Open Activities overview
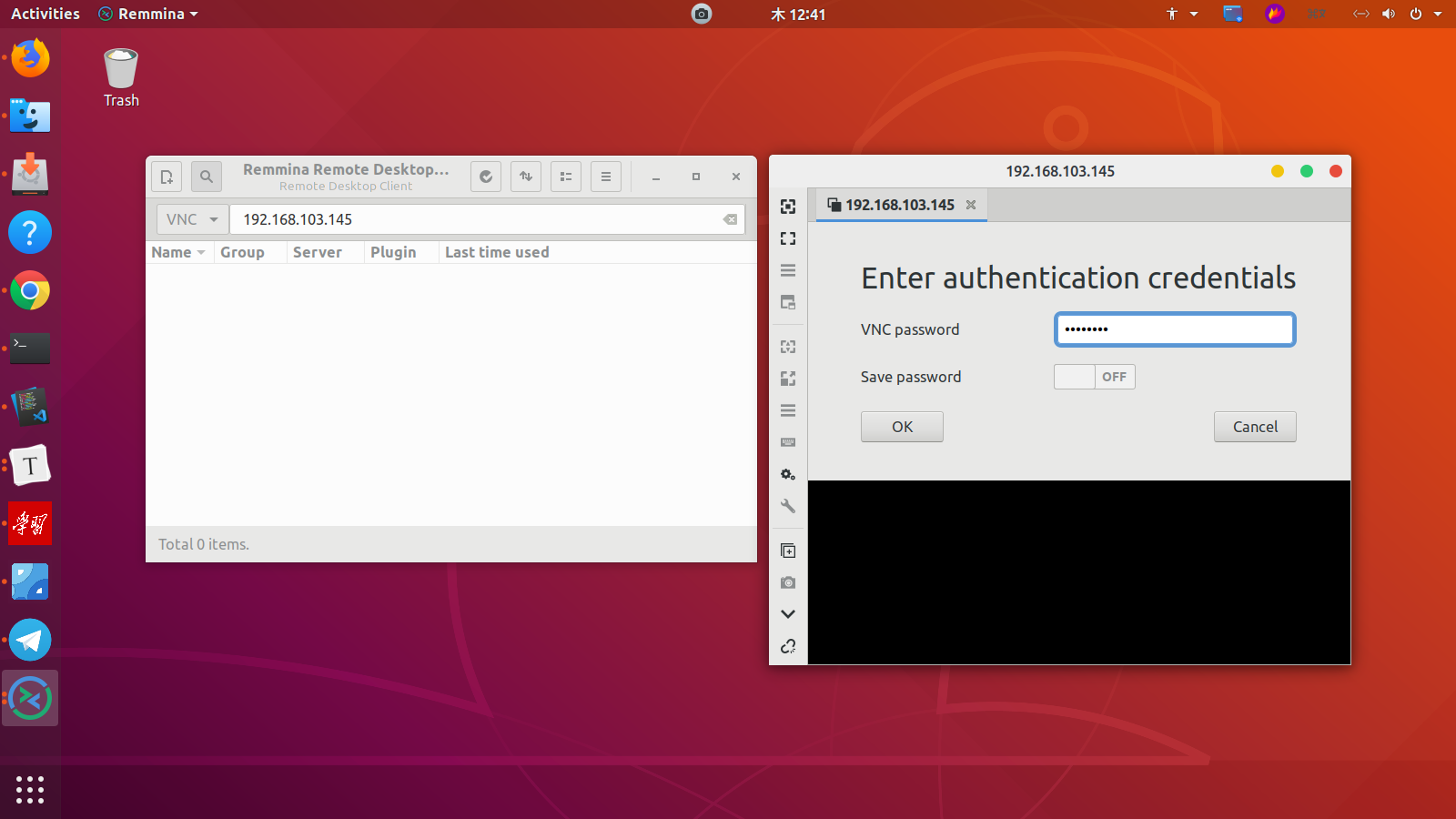 tap(45, 14)
